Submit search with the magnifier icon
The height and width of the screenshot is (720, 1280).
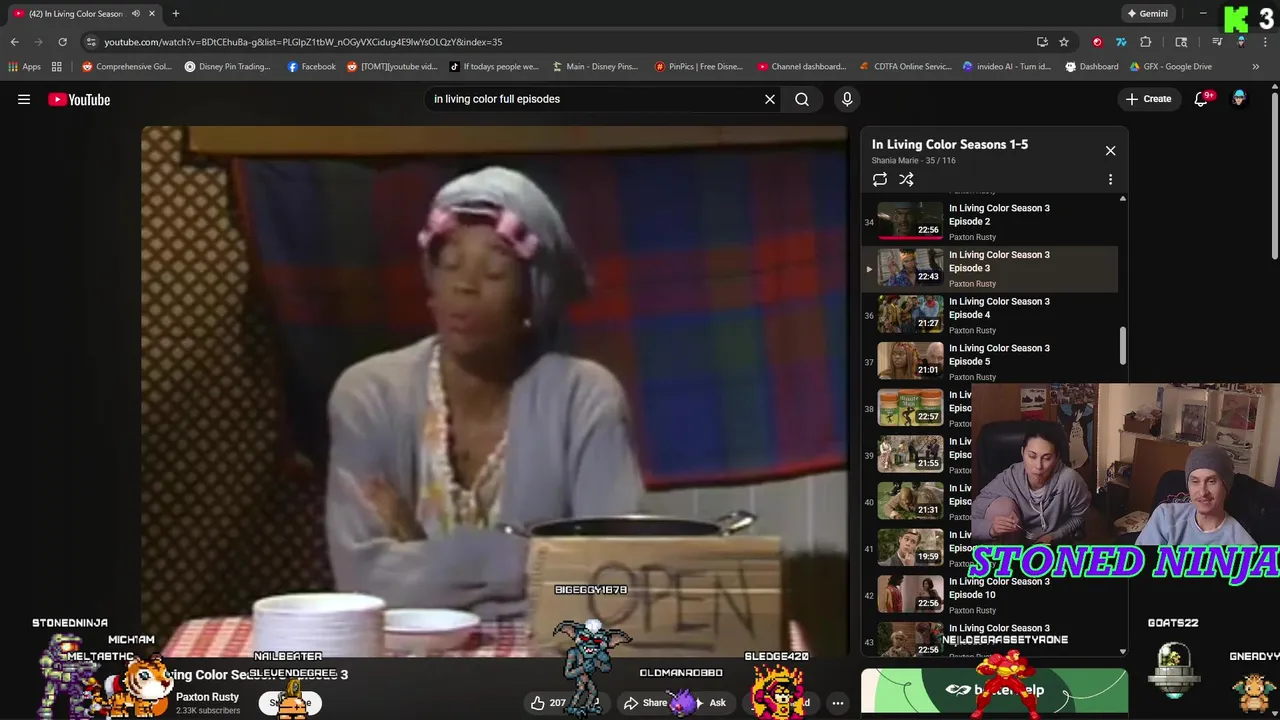pyautogui.click(x=802, y=99)
